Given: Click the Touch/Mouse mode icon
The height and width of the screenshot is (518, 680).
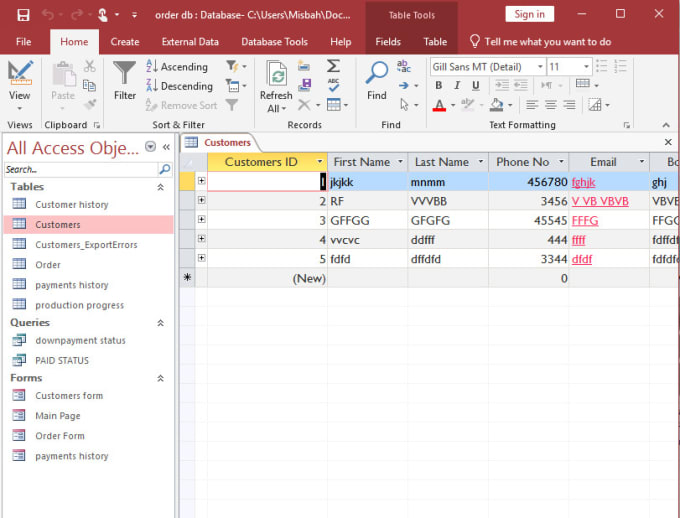Looking at the screenshot, I should tap(103, 15).
